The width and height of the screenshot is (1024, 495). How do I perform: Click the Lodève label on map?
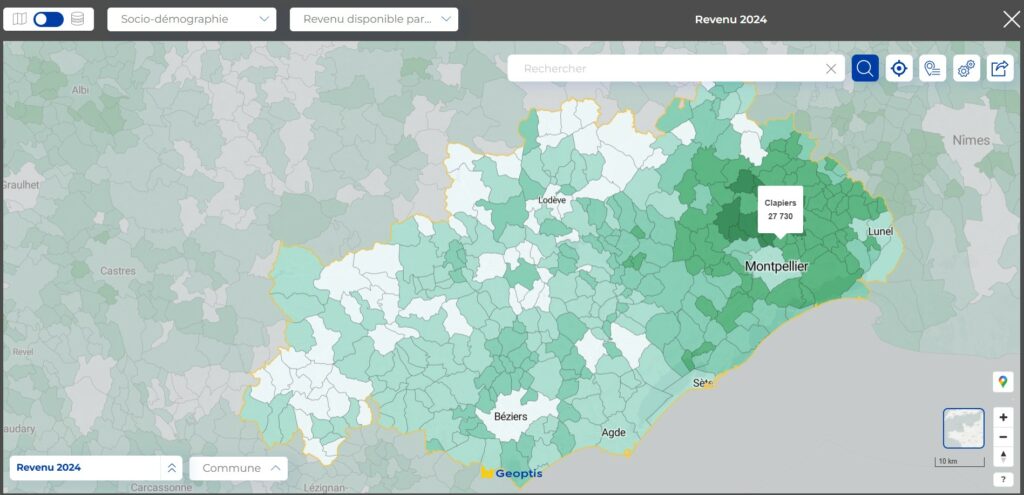(552, 200)
